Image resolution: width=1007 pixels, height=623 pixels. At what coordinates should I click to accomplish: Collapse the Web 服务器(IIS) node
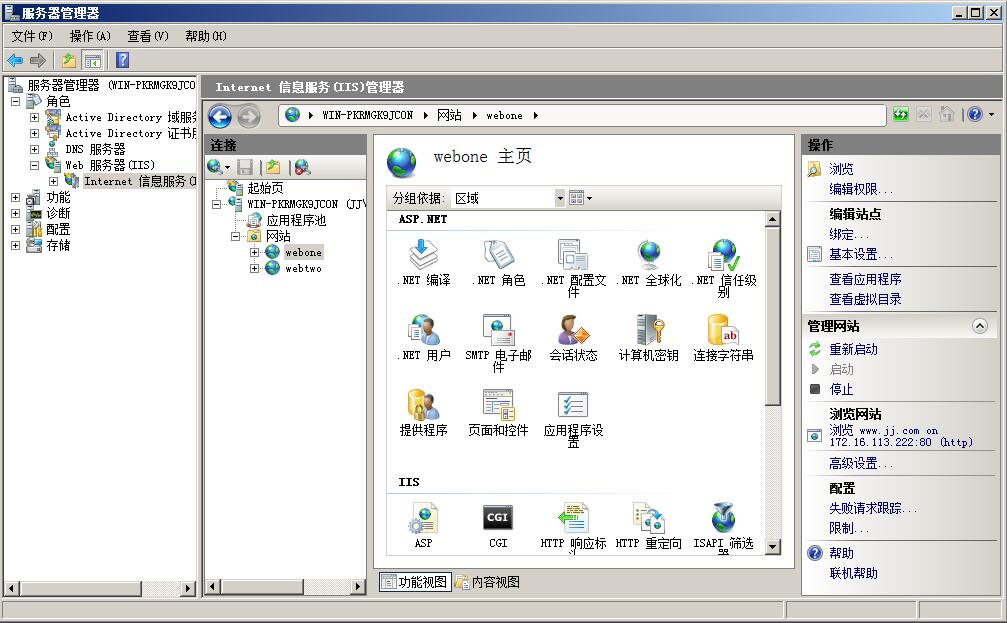tap(35, 165)
